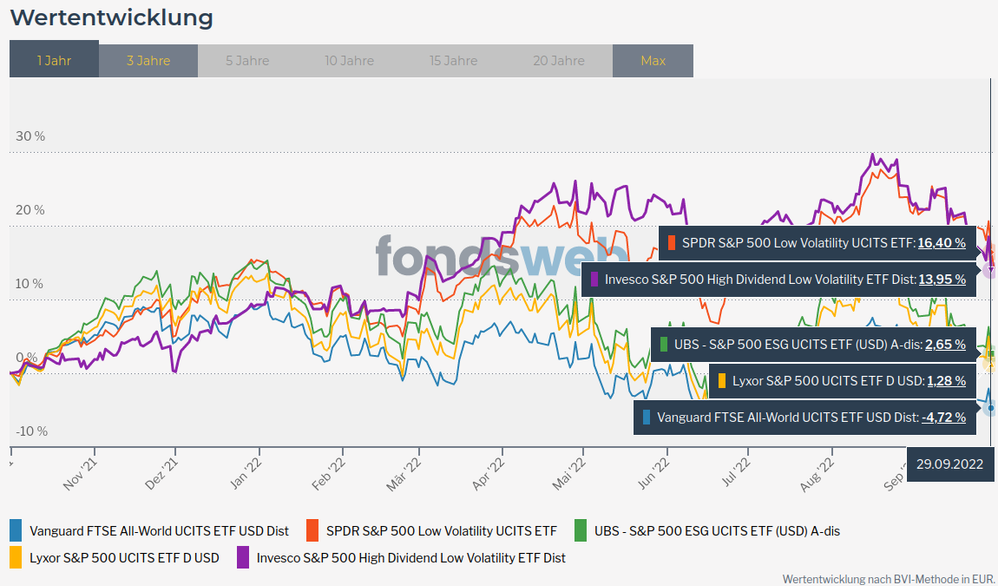The image size is (998, 586).
Task: Hide Lyxor S&P 500 UCITS ETF legend label
Action: pyautogui.click(x=124, y=557)
